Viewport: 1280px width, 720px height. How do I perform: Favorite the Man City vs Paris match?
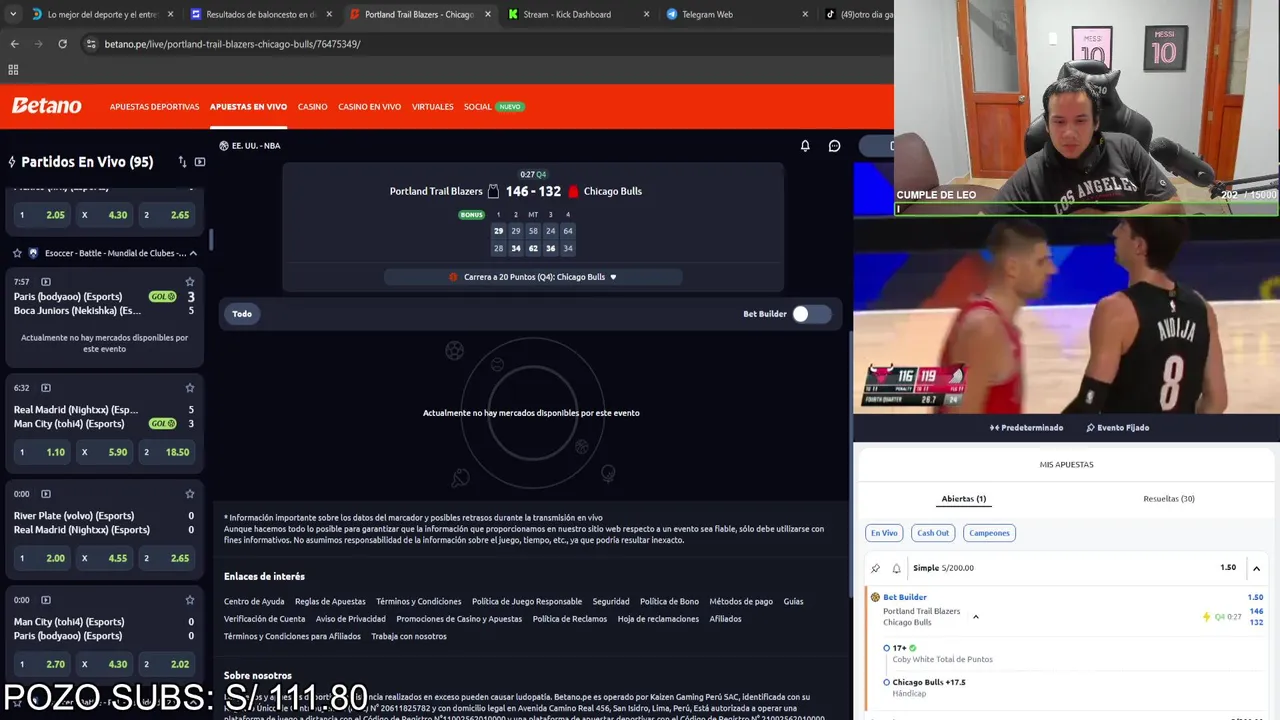point(190,600)
